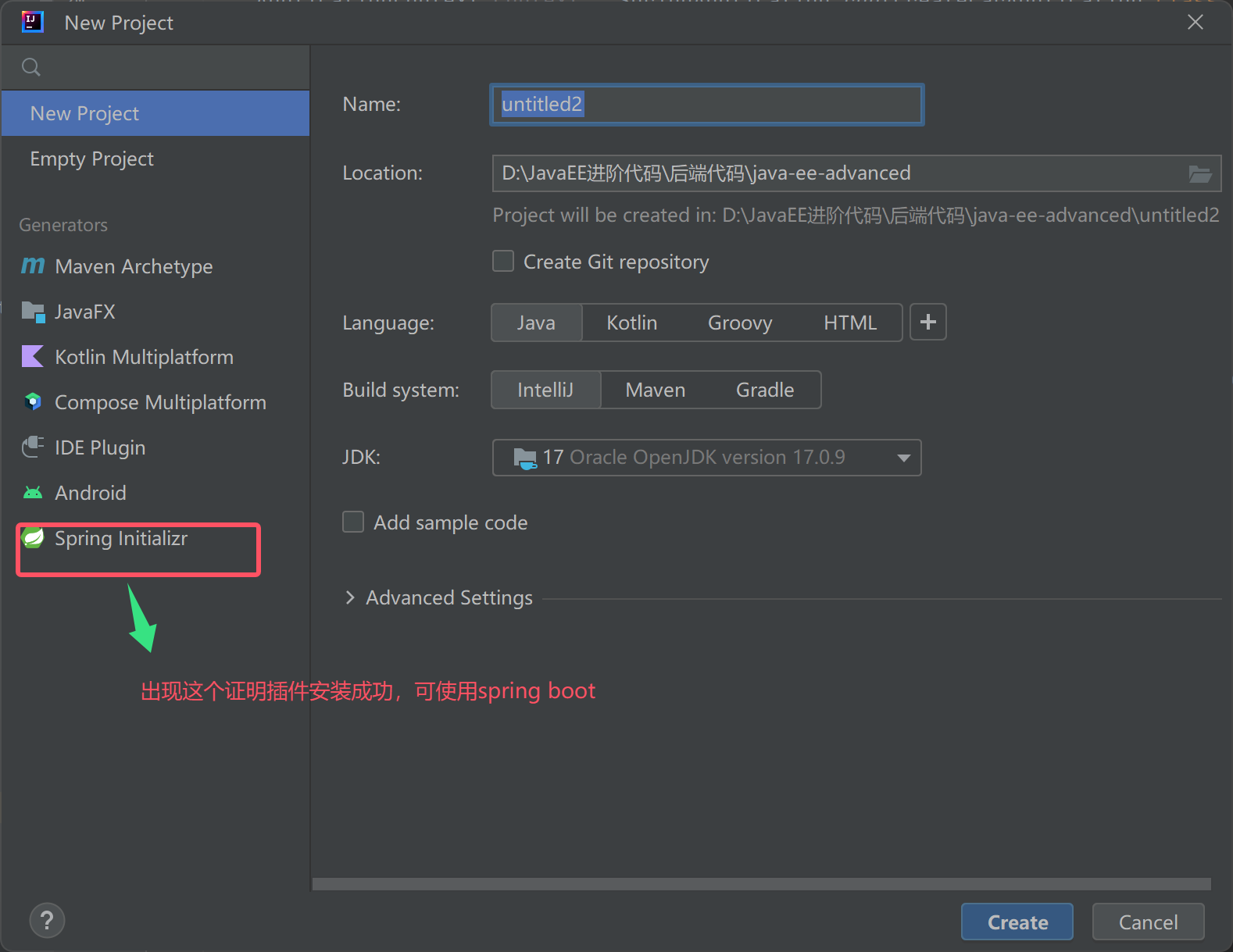Close the New Project dialog
The width and height of the screenshot is (1233, 952).
[1195, 22]
